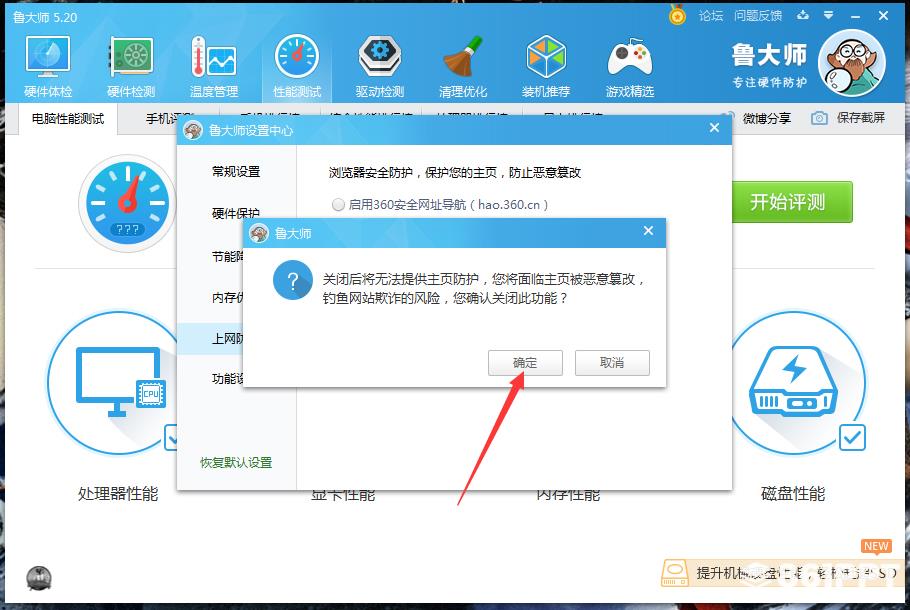The width and height of the screenshot is (910, 610).
Task: Click the 浏览器安全防护 description text
Action: (x=455, y=172)
